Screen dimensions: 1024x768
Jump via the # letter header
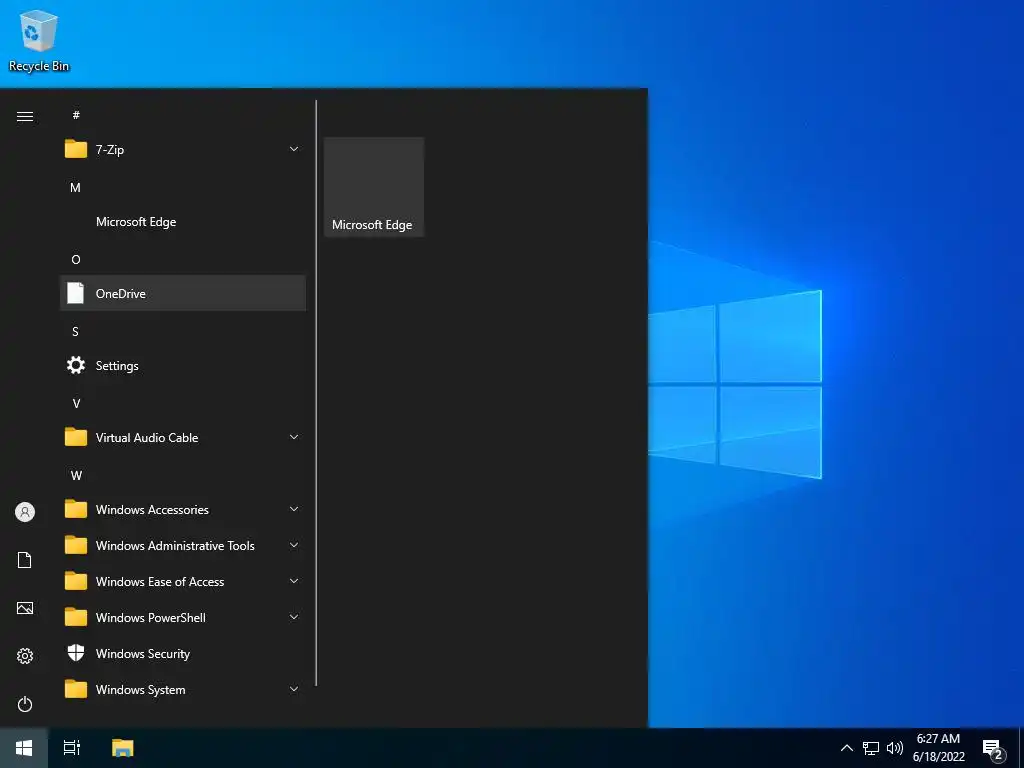(x=76, y=115)
